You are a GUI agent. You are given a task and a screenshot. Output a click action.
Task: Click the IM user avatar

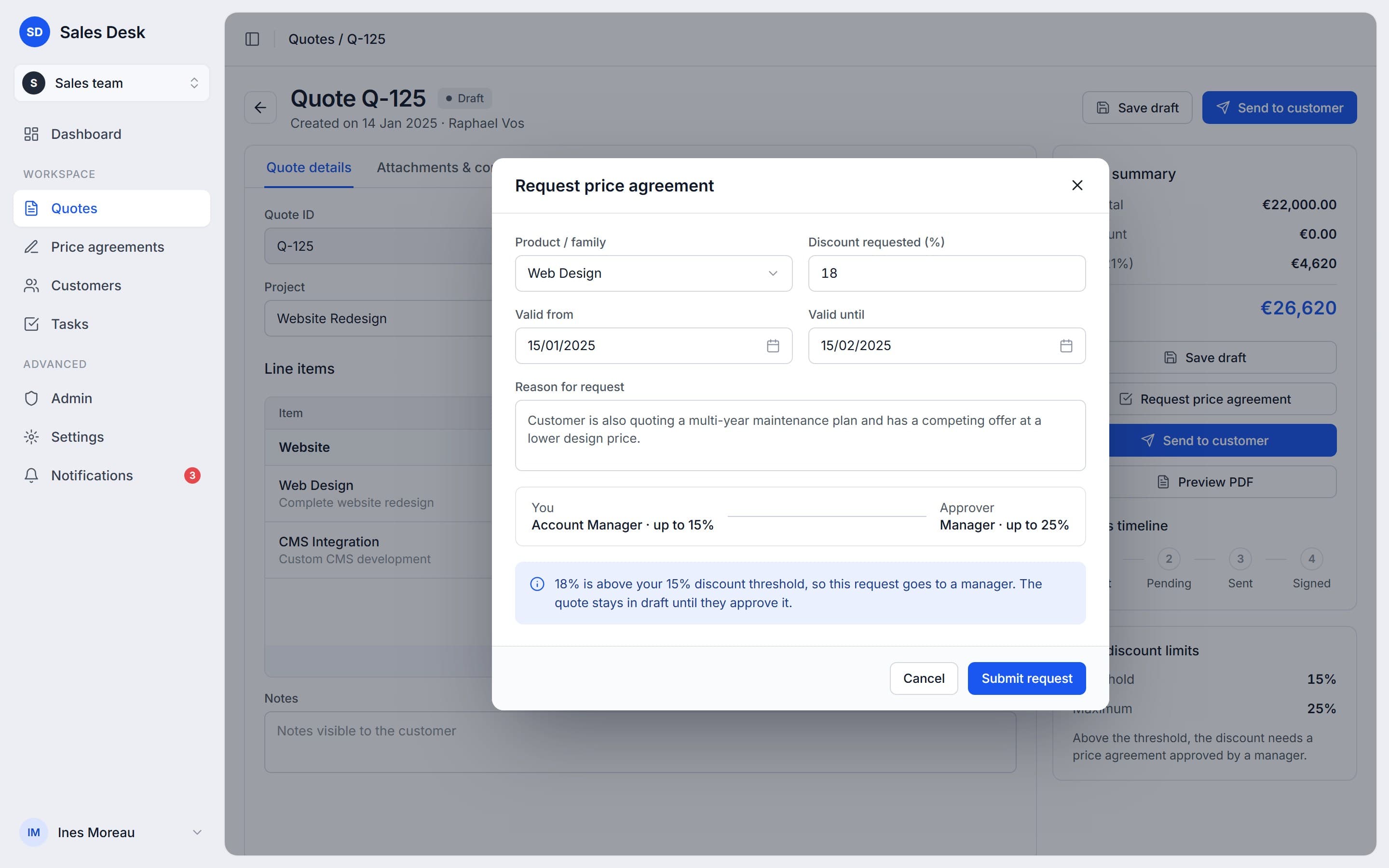[x=34, y=832]
